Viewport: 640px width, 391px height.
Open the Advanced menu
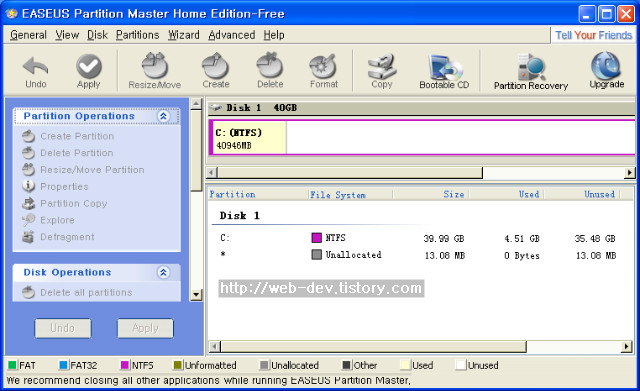click(x=231, y=35)
